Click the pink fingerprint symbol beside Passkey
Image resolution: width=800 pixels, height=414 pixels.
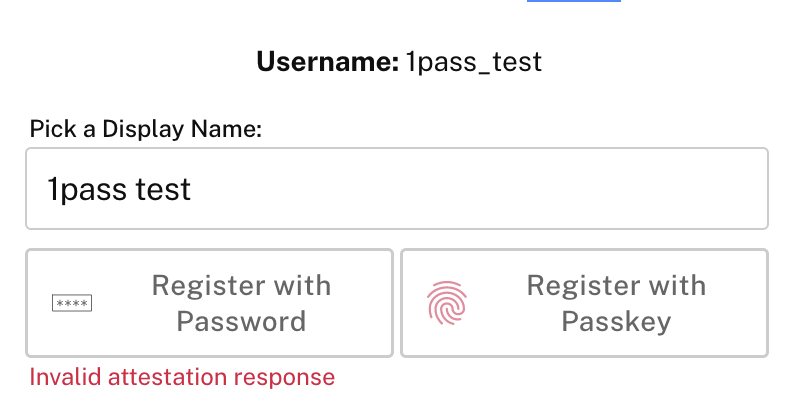point(447,303)
